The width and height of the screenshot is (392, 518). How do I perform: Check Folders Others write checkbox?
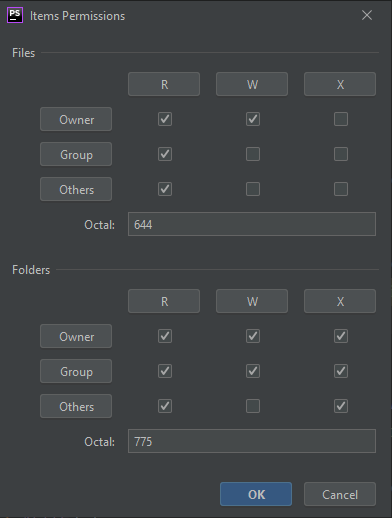(x=253, y=406)
